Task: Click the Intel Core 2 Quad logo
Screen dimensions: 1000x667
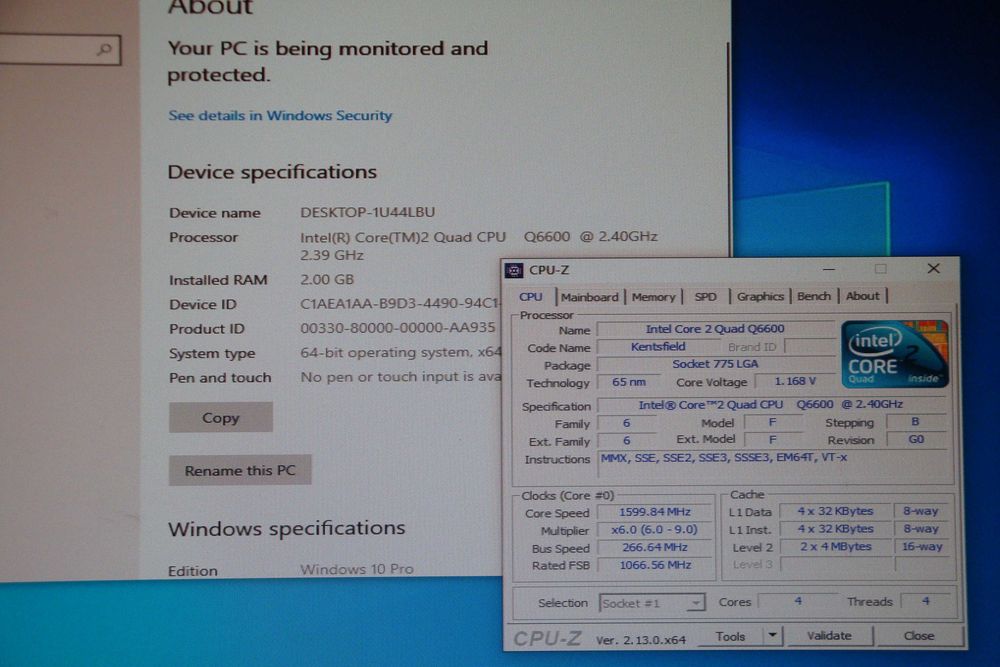Action: [x=895, y=355]
